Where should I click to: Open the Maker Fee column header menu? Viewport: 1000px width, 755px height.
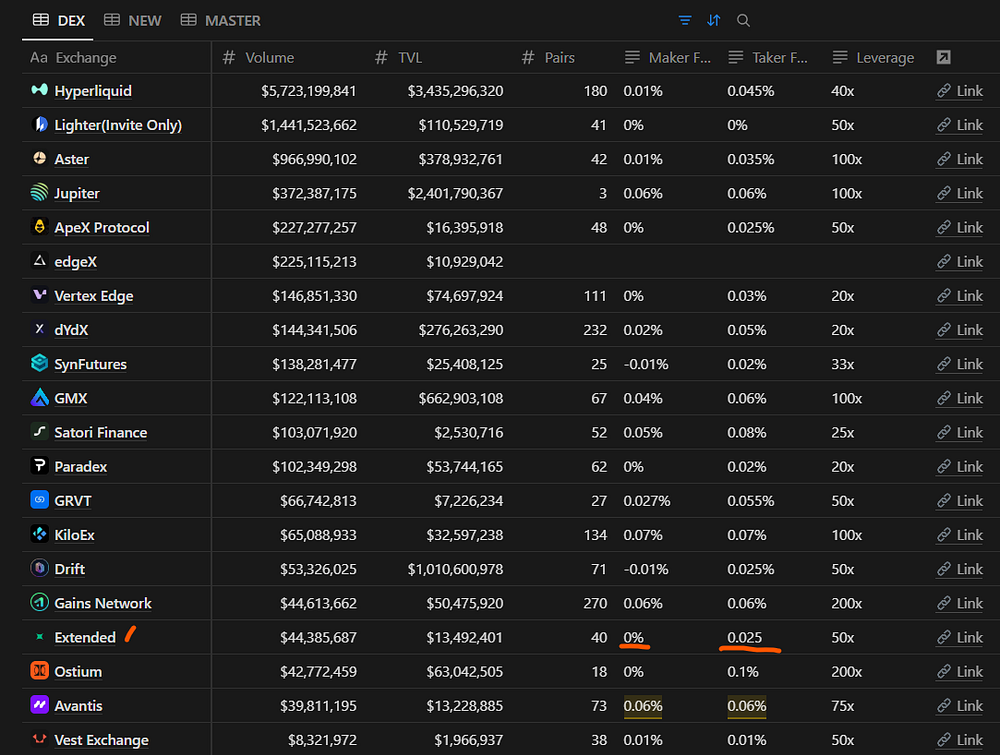tap(667, 57)
